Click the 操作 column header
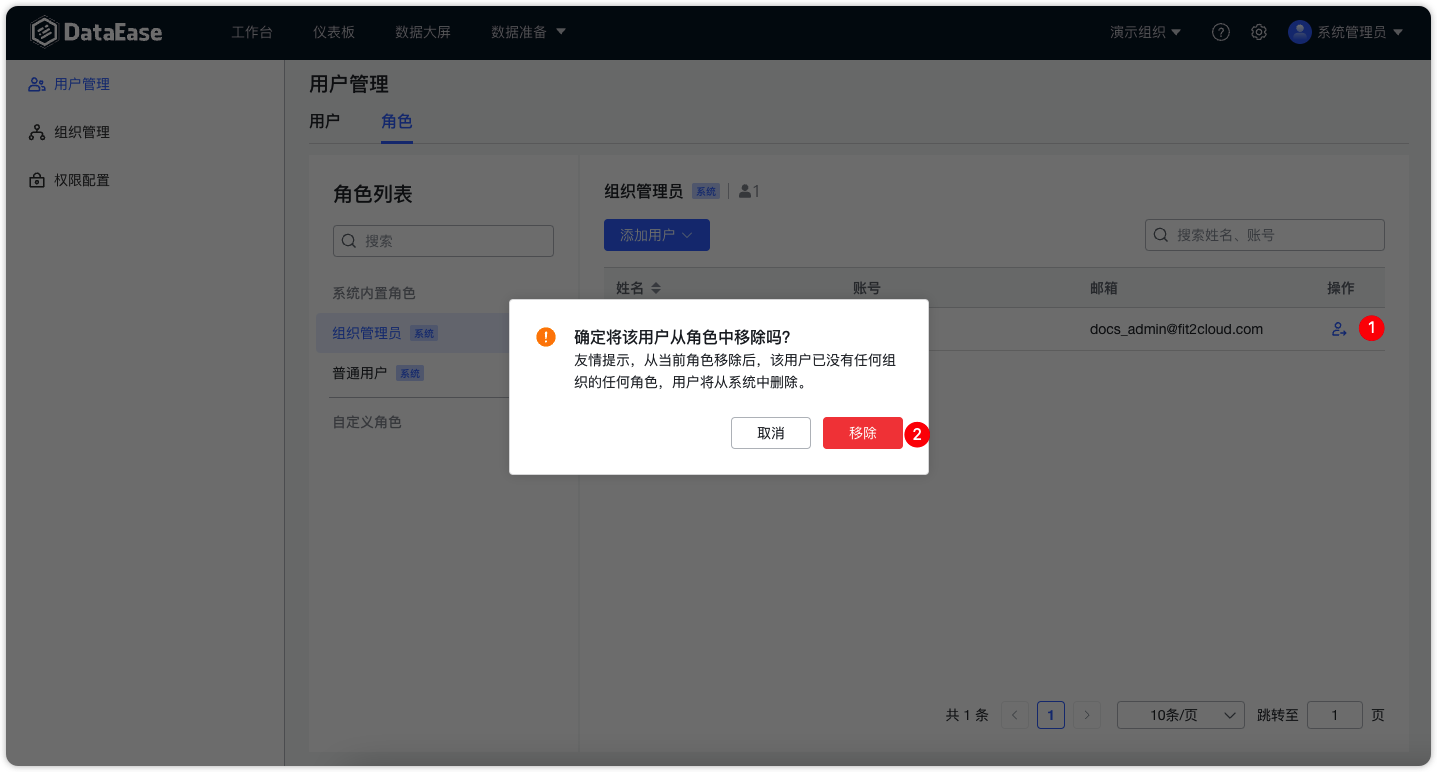Image resolution: width=1437 pixels, height=772 pixels. coord(1341,288)
